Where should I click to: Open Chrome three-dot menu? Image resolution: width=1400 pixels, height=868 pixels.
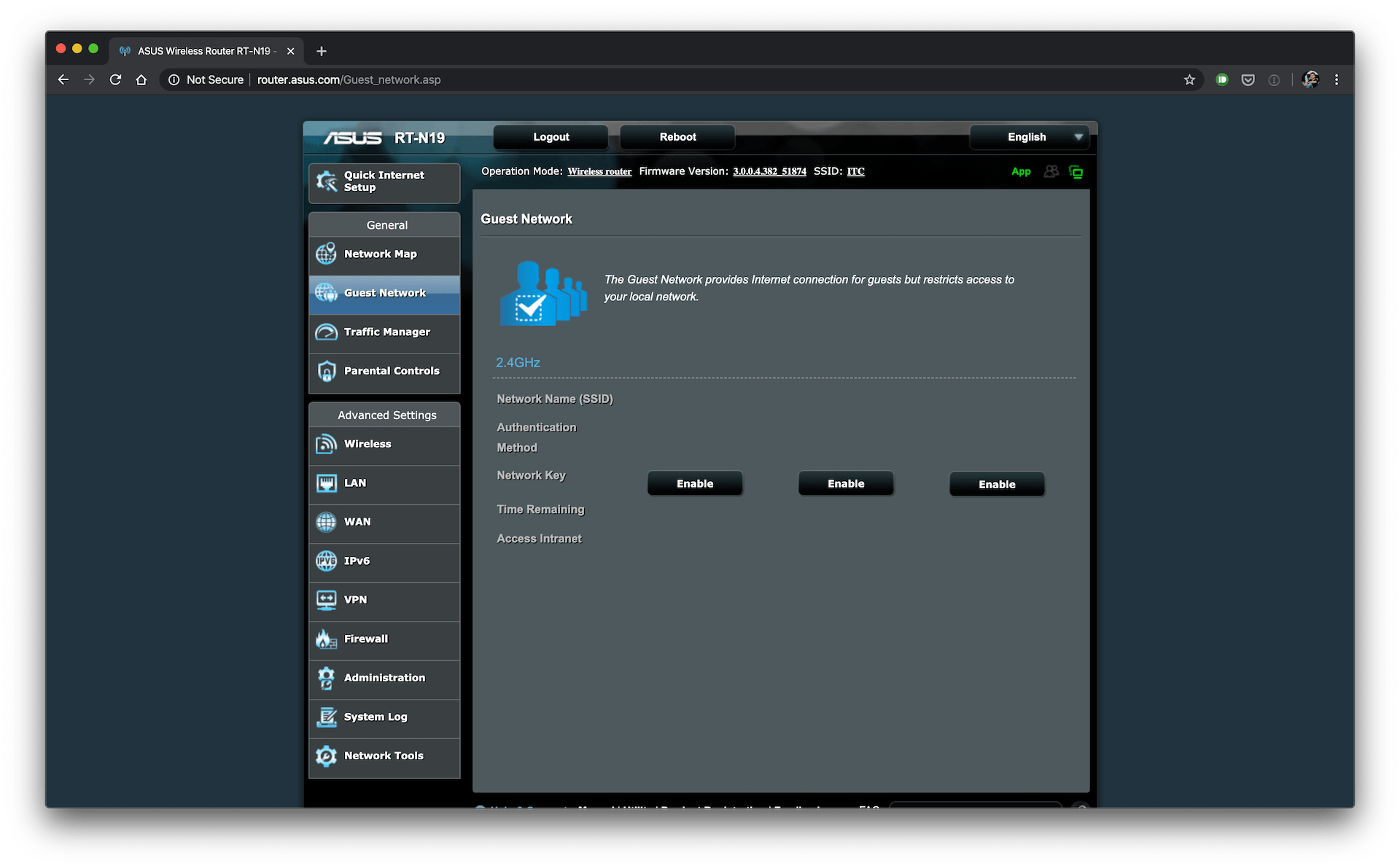1337,80
